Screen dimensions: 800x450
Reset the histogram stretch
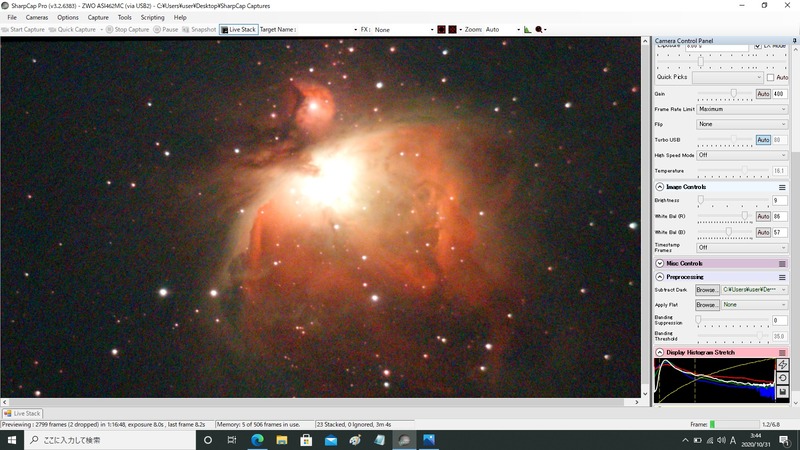pyautogui.click(x=782, y=378)
